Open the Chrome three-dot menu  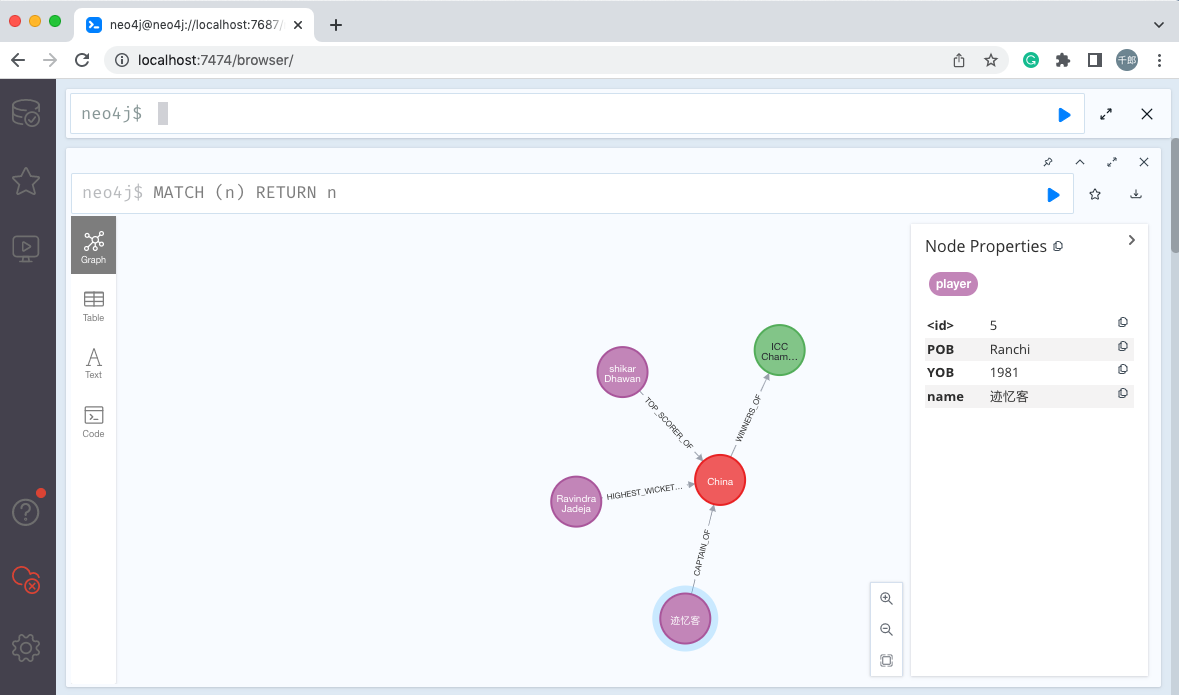coord(1159,60)
